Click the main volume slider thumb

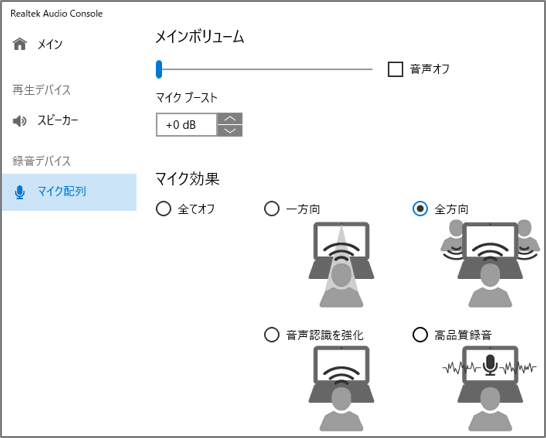159,69
